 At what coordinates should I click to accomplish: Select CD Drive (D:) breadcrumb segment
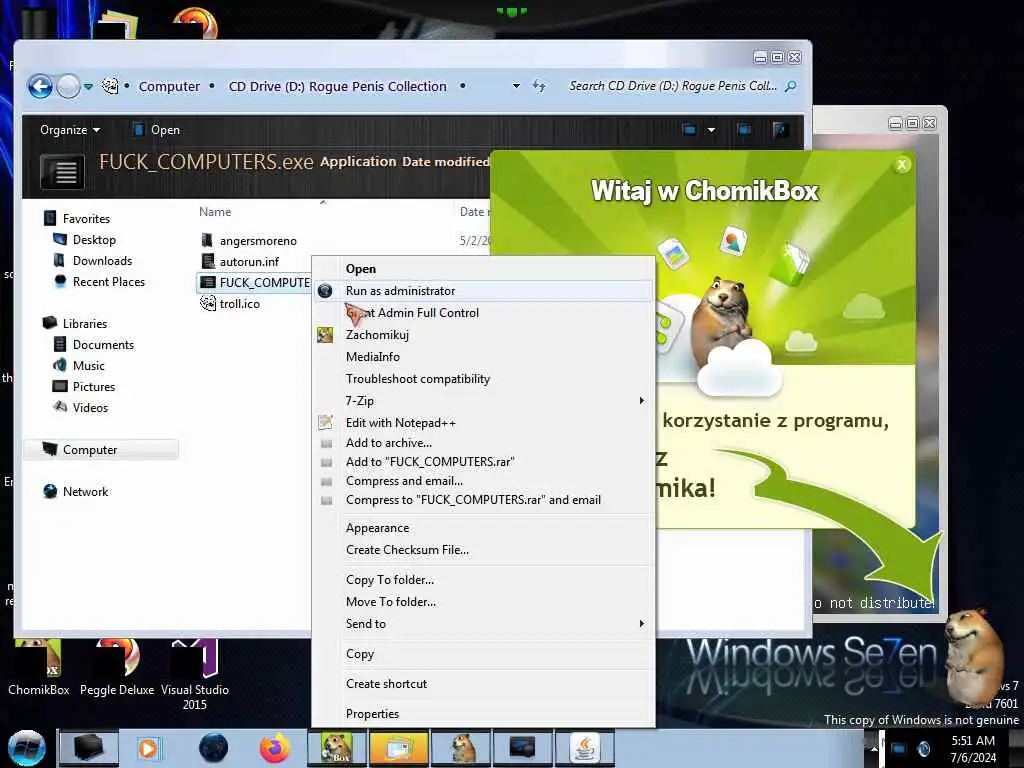[338, 86]
